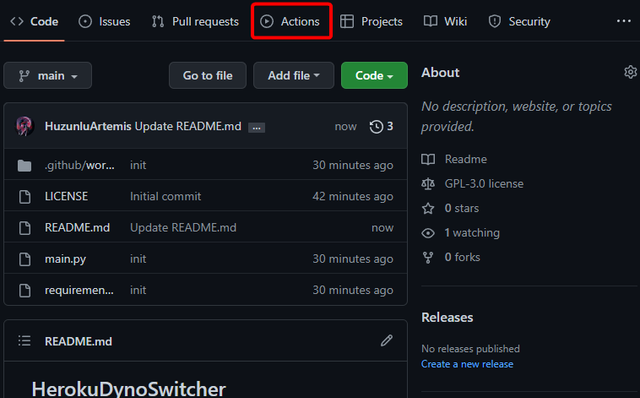This screenshot has width=640, height=398.
Task: Click the HerokuDynoSwitcher heading
Action: tap(129, 389)
